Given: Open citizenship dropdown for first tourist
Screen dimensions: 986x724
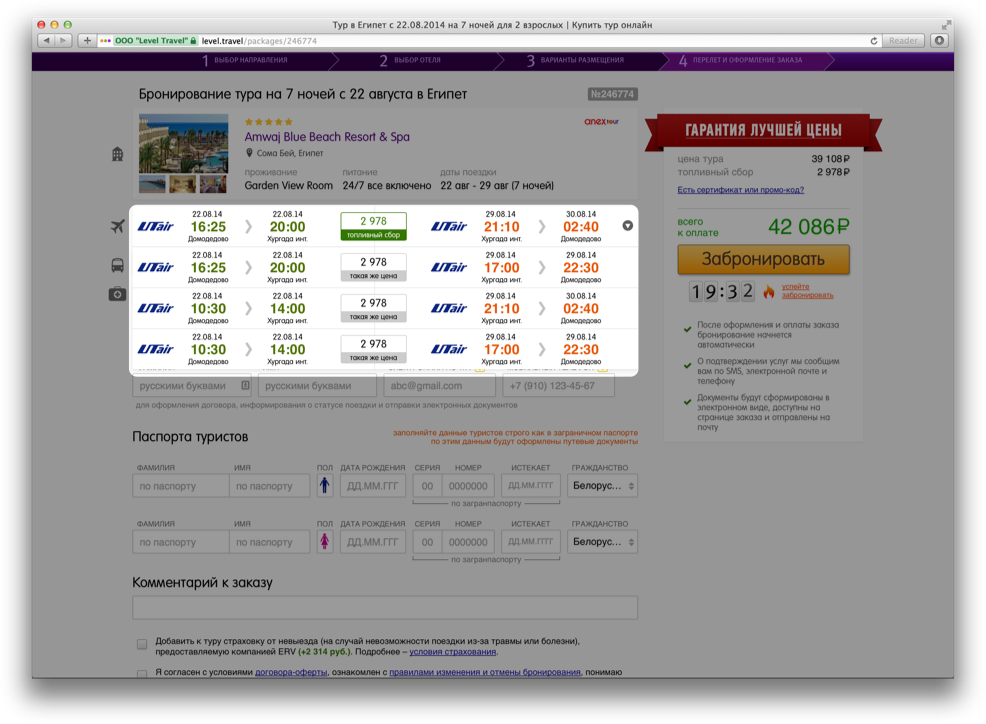Looking at the screenshot, I should pyautogui.click(x=602, y=486).
